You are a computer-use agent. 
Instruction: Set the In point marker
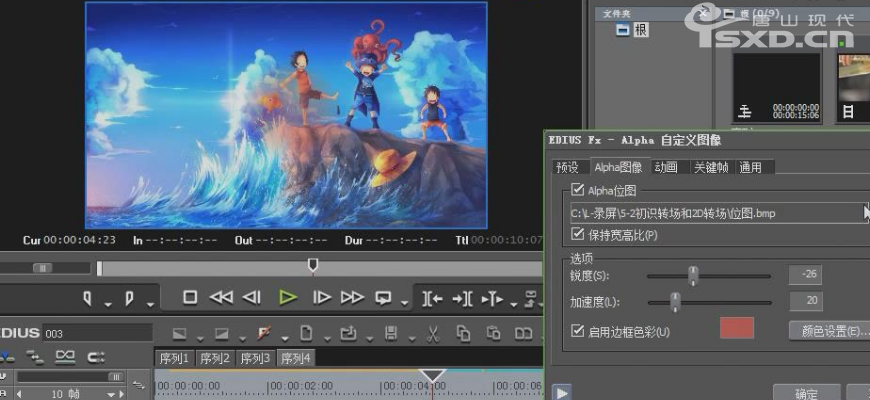pos(88,298)
